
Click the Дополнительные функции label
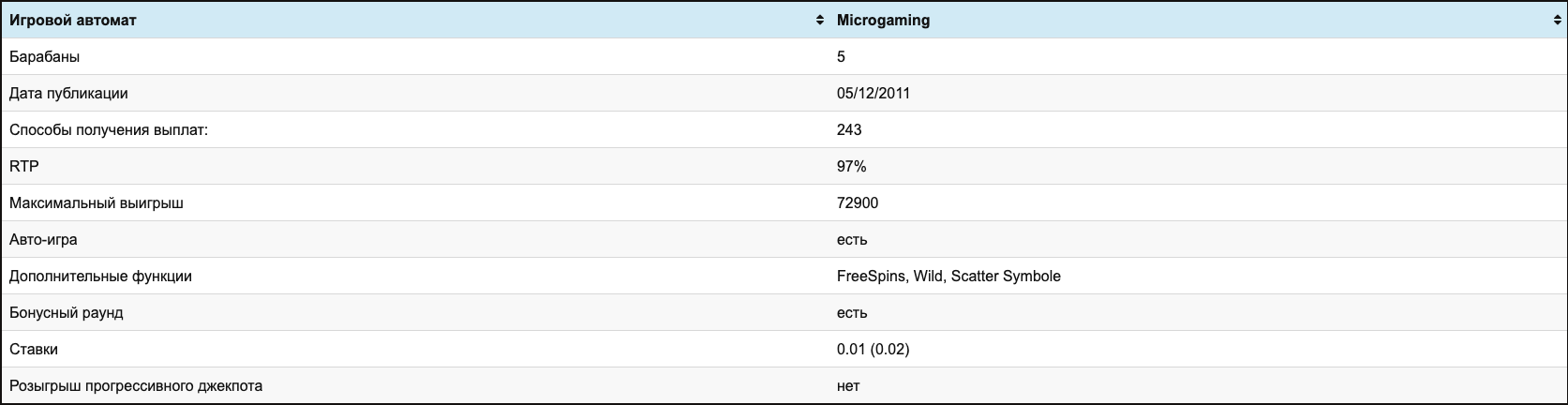pos(100,276)
